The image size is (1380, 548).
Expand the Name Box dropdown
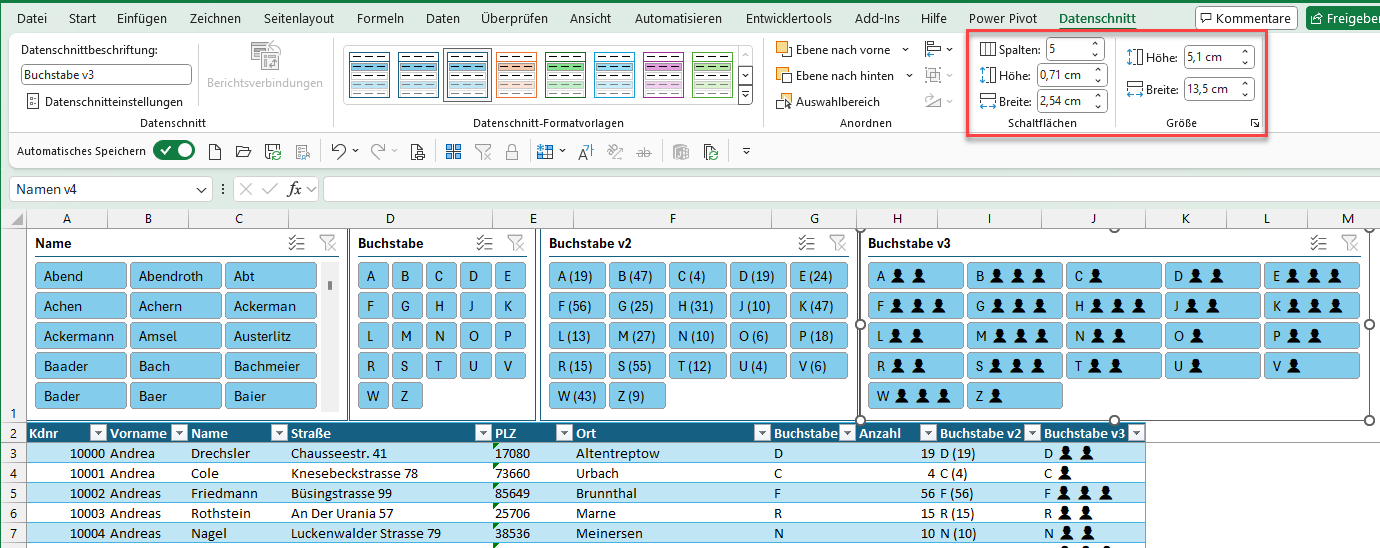[203, 189]
